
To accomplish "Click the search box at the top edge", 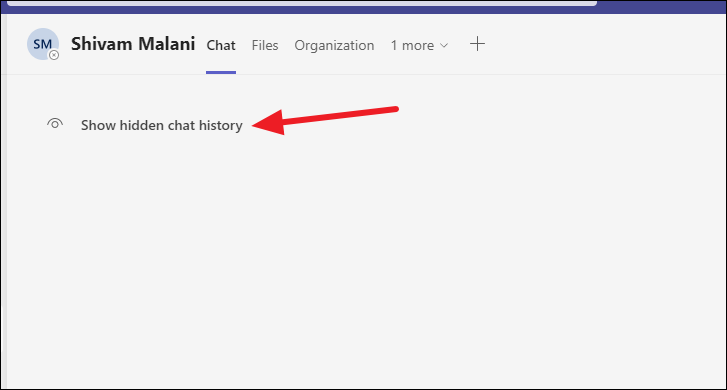I will (x=301, y=3).
